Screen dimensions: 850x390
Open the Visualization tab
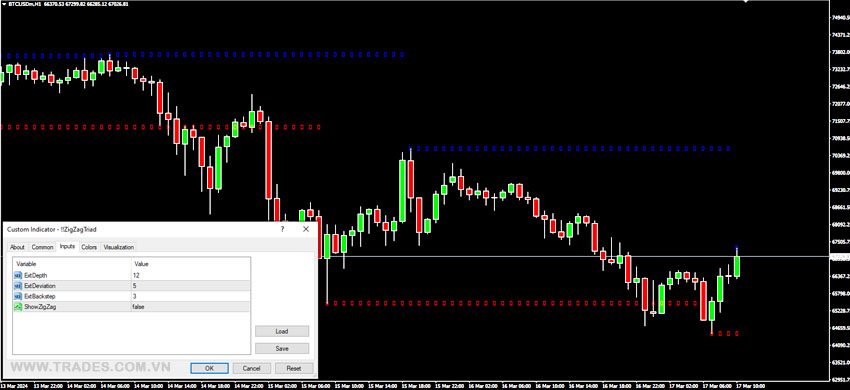pos(119,247)
